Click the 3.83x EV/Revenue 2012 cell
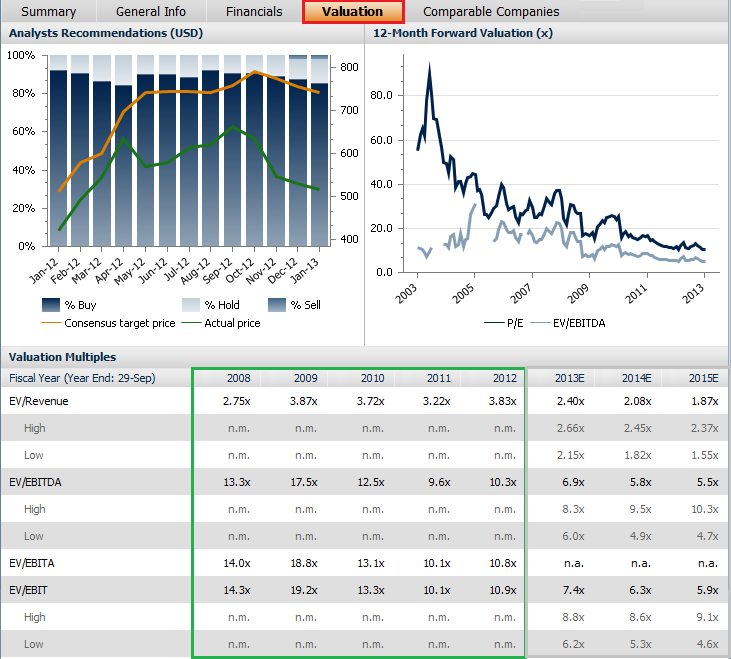The height and width of the screenshot is (659, 731). tap(503, 401)
